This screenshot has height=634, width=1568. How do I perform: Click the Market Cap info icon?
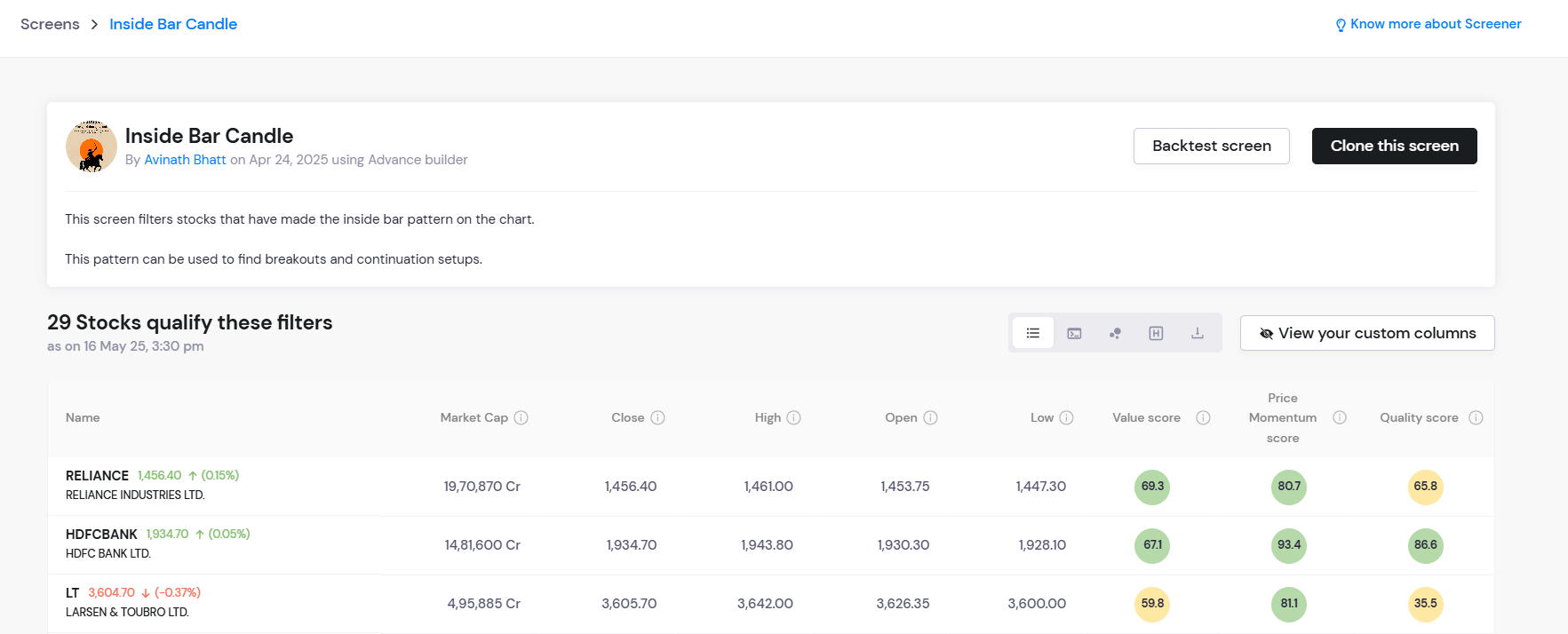[521, 417]
